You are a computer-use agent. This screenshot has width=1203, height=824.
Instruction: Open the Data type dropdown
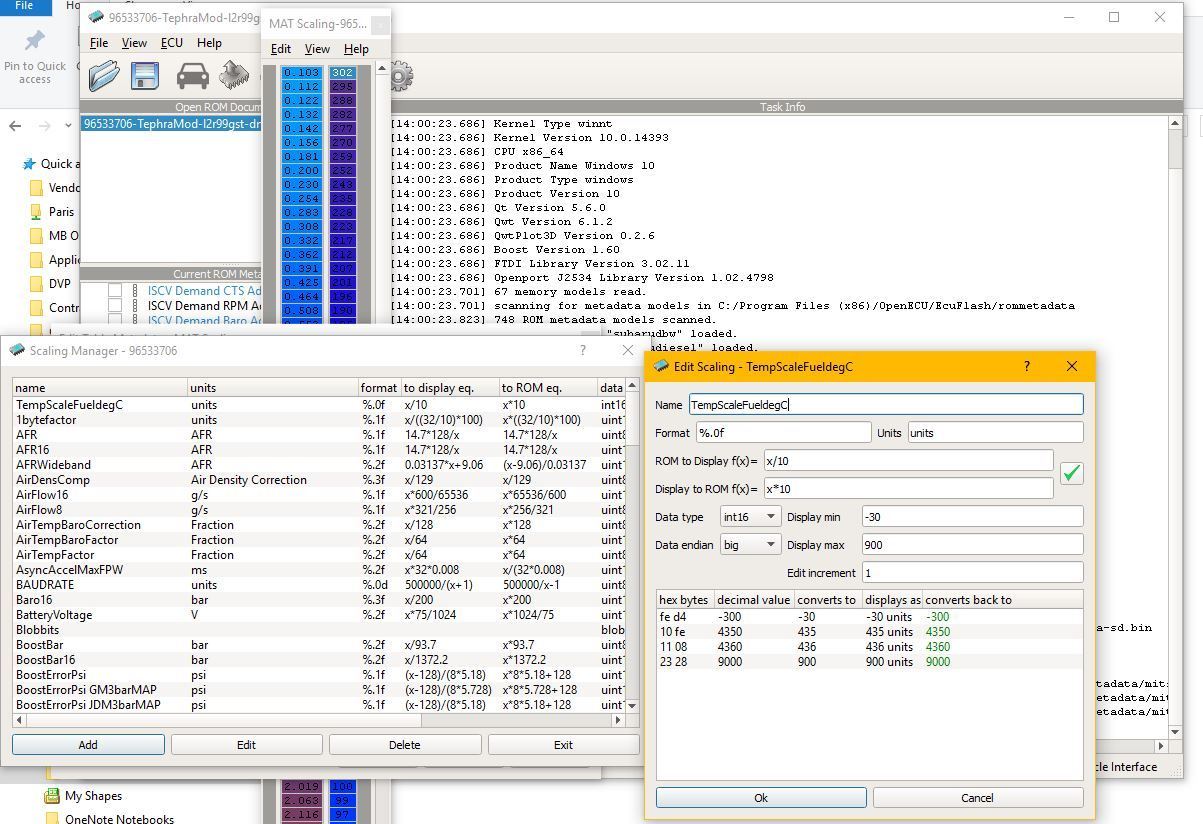pyautogui.click(x=750, y=517)
